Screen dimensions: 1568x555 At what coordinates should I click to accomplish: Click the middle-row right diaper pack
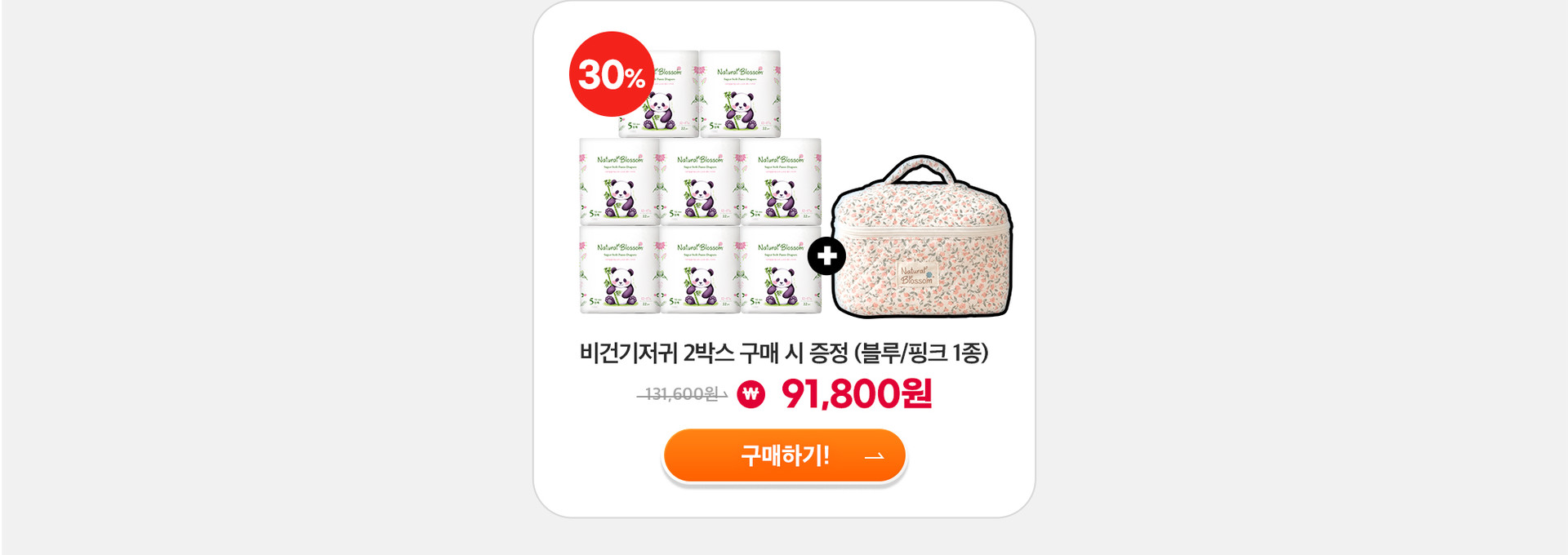(781, 181)
